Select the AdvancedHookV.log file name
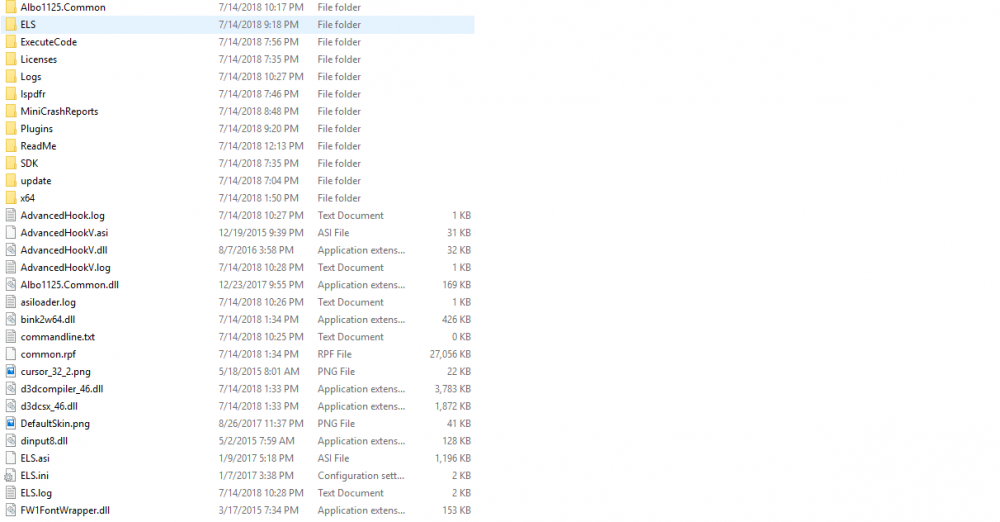 (65, 267)
